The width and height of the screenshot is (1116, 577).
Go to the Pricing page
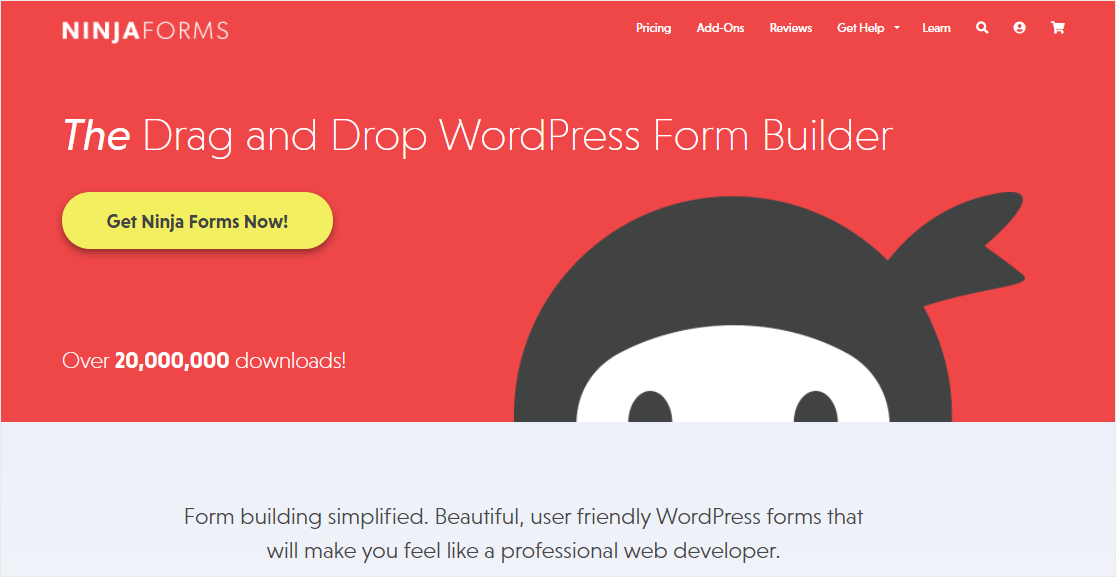[653, 28]
